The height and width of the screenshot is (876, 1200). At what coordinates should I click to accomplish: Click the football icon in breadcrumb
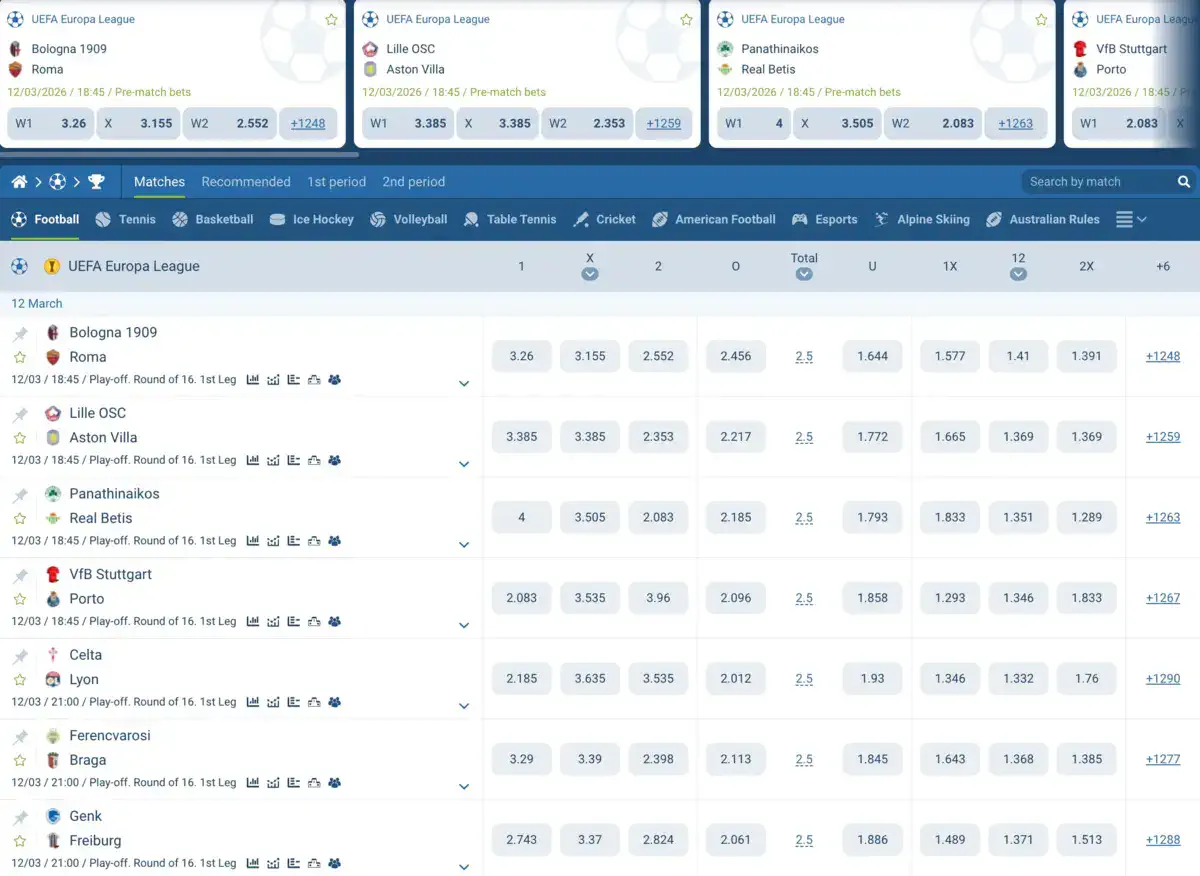click(57, 182)
